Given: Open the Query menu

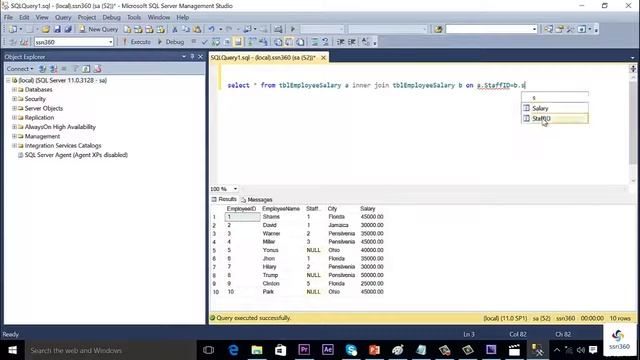Looking at the screenshot, I should click(63, 17).
